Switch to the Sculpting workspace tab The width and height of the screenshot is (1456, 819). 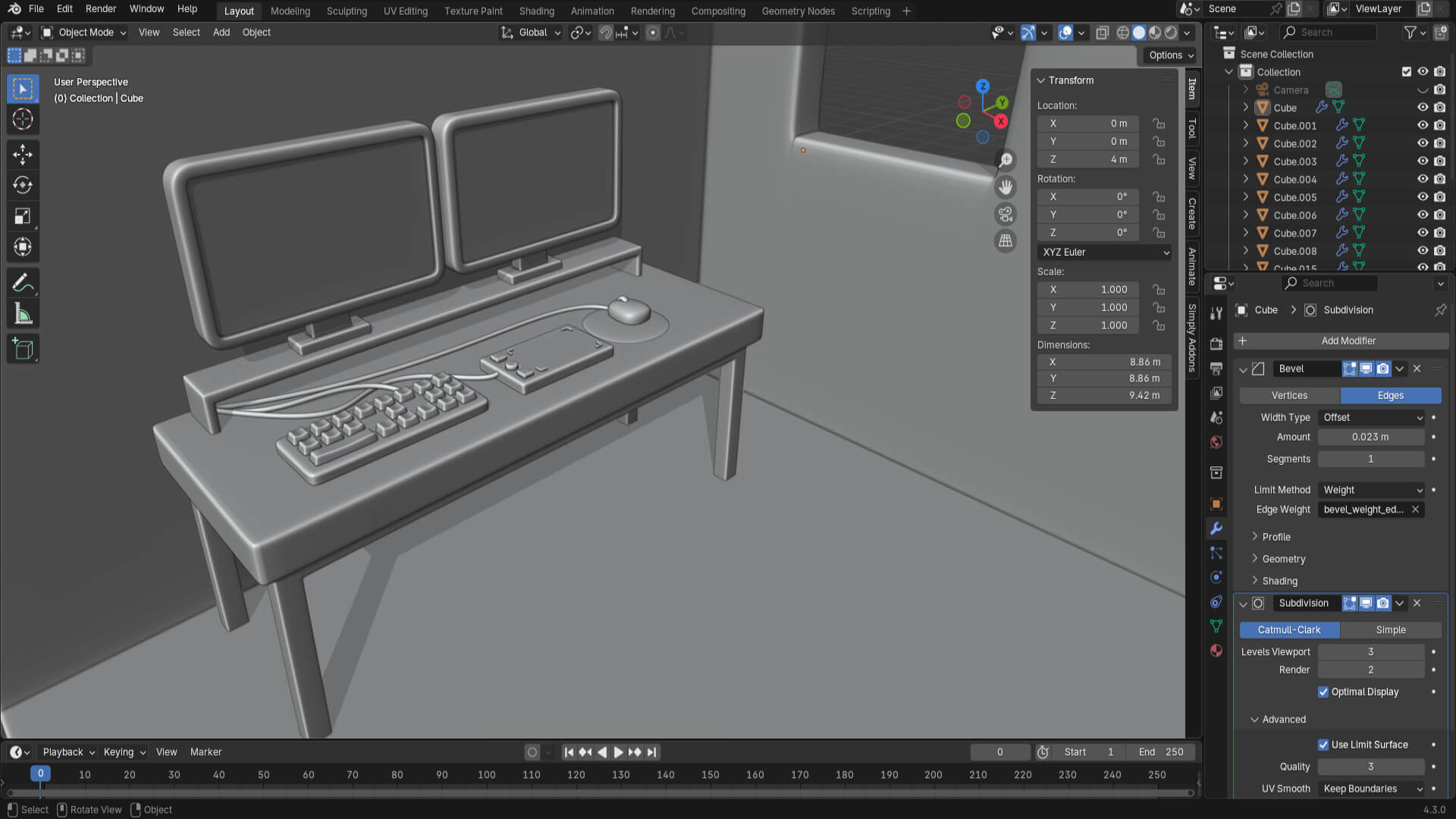(347, 11)
